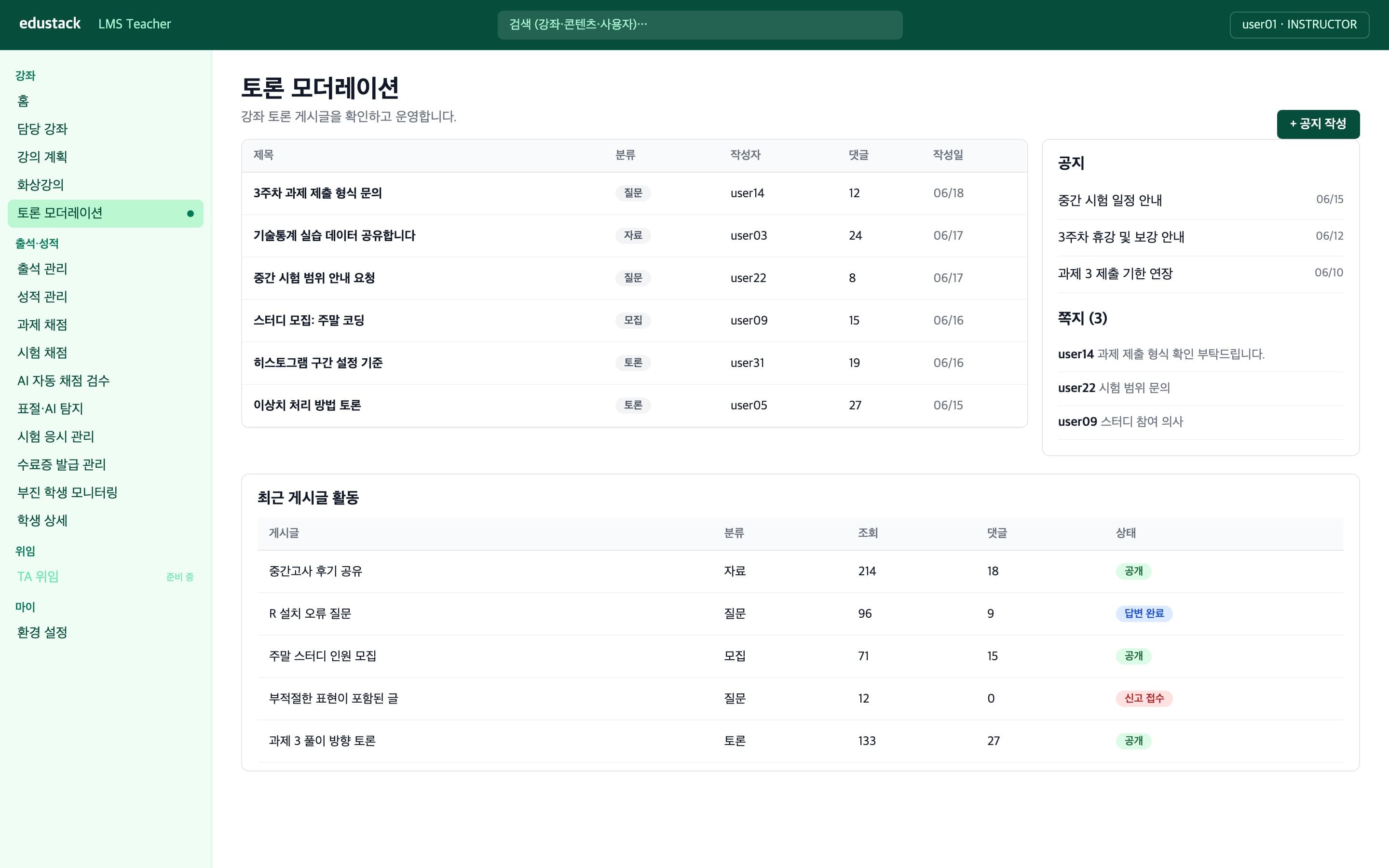Open 수료증 발급 관리 in the sidebar
The height and width of the screenshot is (868, 1389).
pyautogui.click(x=106, y=464)
